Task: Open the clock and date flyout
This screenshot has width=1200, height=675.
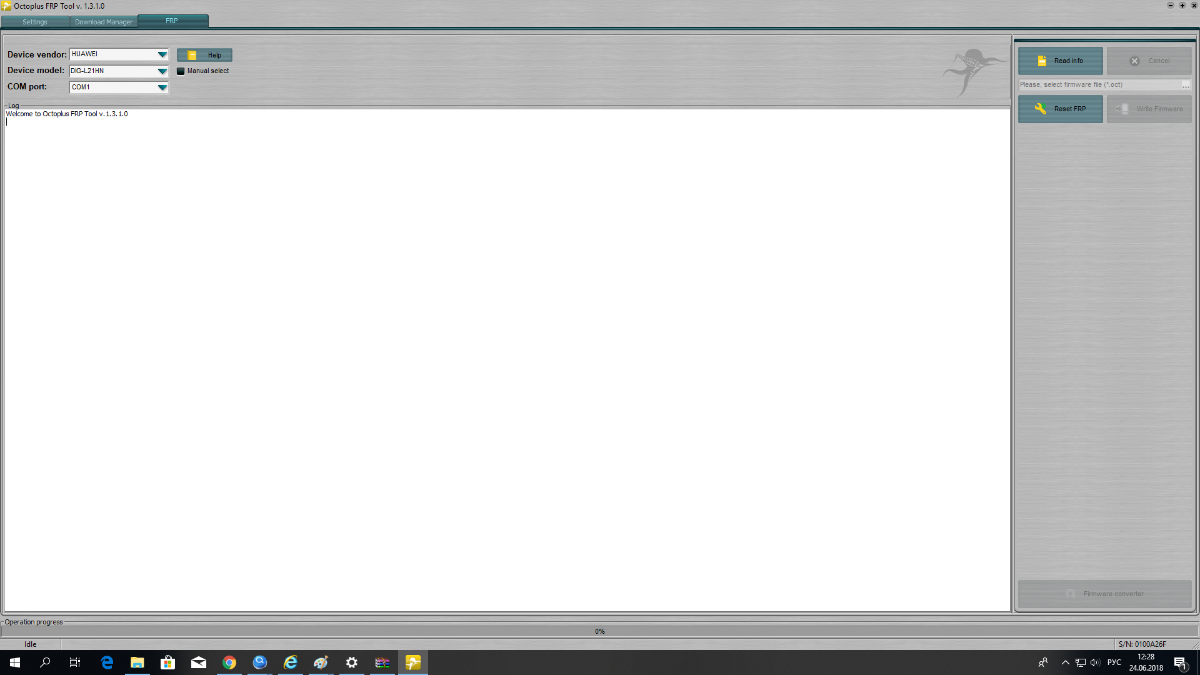Action: click(x=1145, y=662)
